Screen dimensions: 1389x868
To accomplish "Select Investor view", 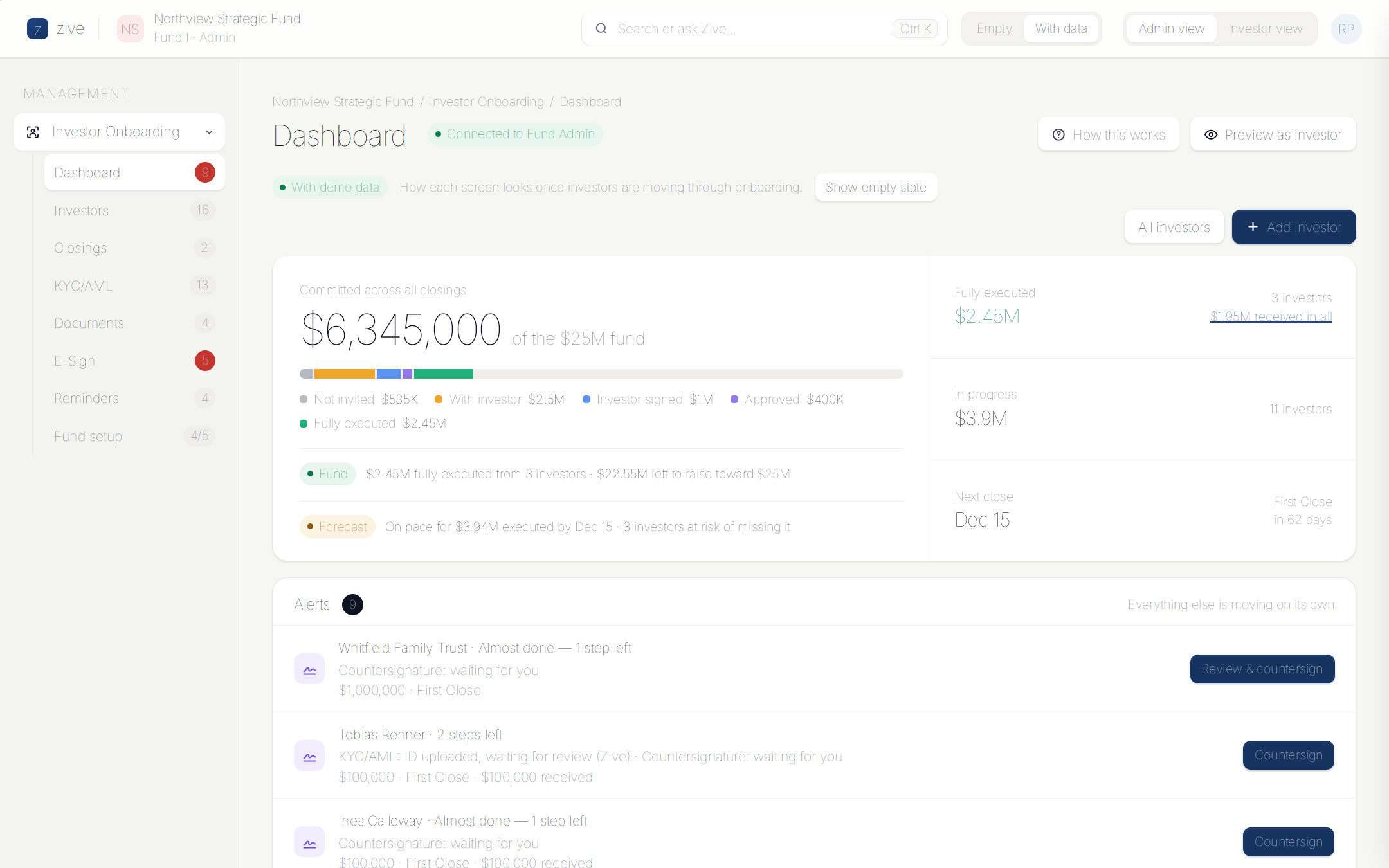I will coord(1265,29).
